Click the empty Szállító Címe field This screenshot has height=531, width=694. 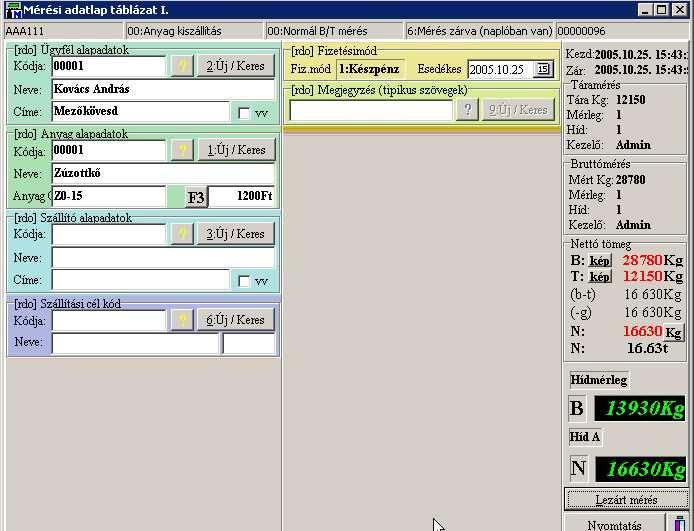[141, 280]
